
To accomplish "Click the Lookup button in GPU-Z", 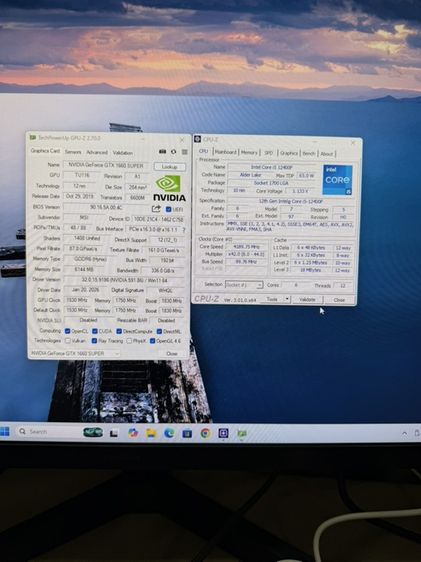I will [x=170, y=167].
